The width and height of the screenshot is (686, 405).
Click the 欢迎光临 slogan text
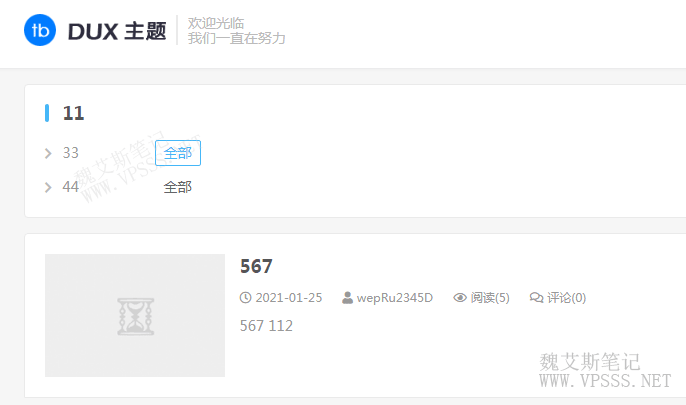tap(216, 23)
